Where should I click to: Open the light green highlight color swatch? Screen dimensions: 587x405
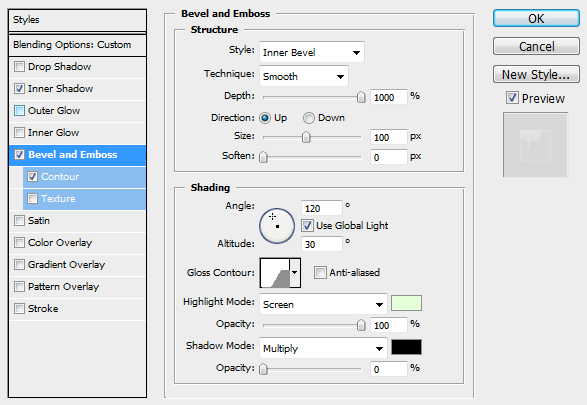[x=406, y=303]
